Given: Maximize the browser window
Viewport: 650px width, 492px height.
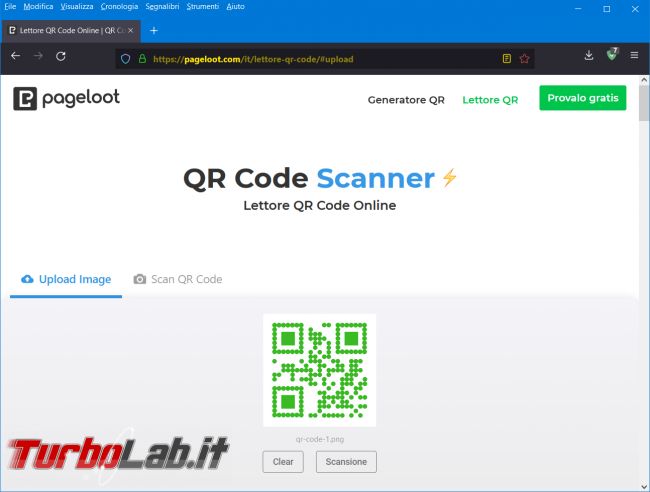Looking at the screenshot, I should (606, 9).
